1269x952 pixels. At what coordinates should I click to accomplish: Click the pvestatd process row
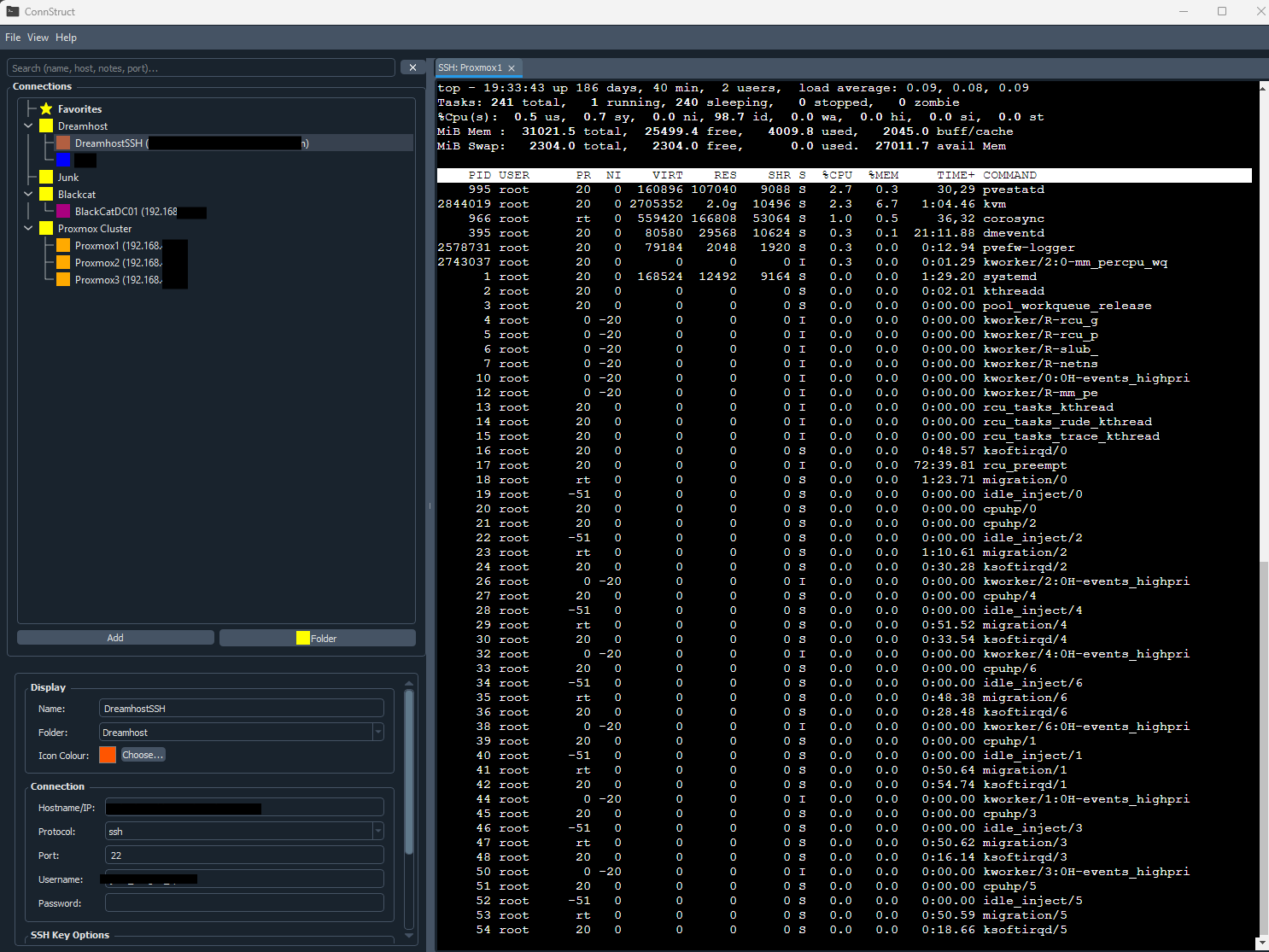(x=845, y=190)
